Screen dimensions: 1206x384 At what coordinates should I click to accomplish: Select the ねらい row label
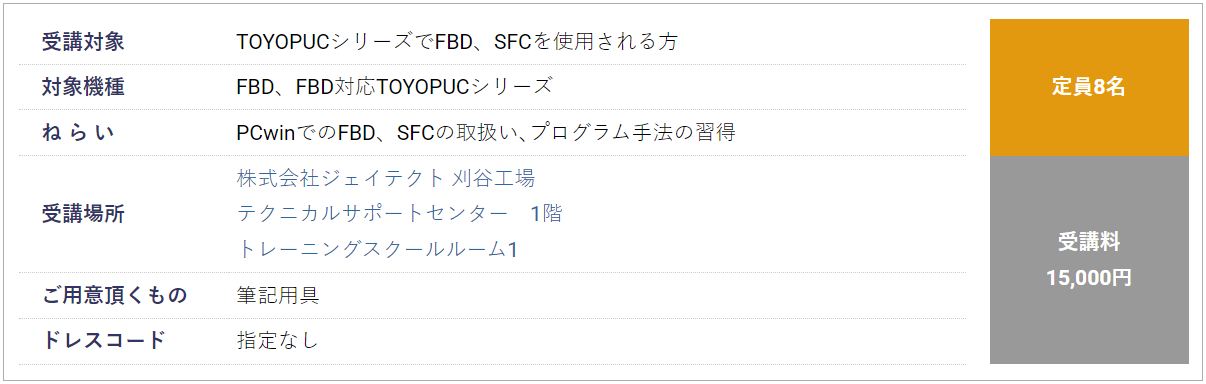pos(79,132)
